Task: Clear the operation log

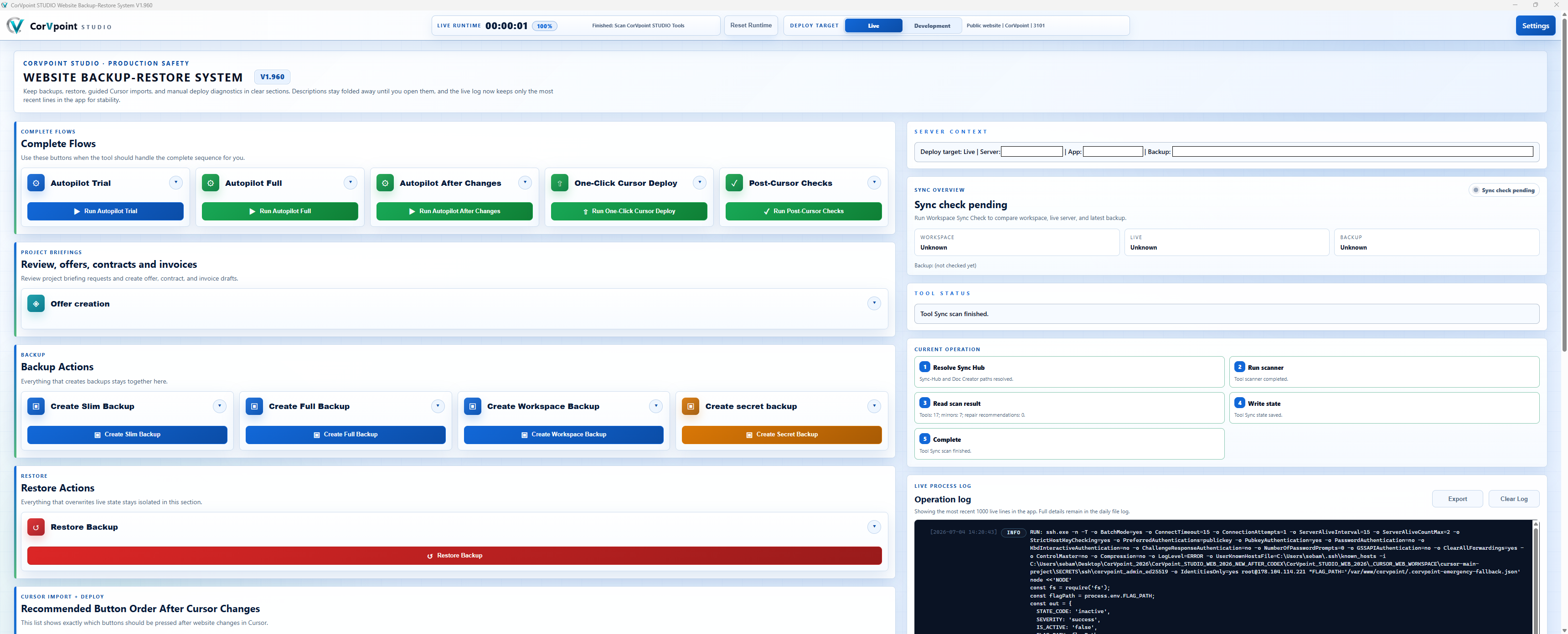Action: [1513, 499]
